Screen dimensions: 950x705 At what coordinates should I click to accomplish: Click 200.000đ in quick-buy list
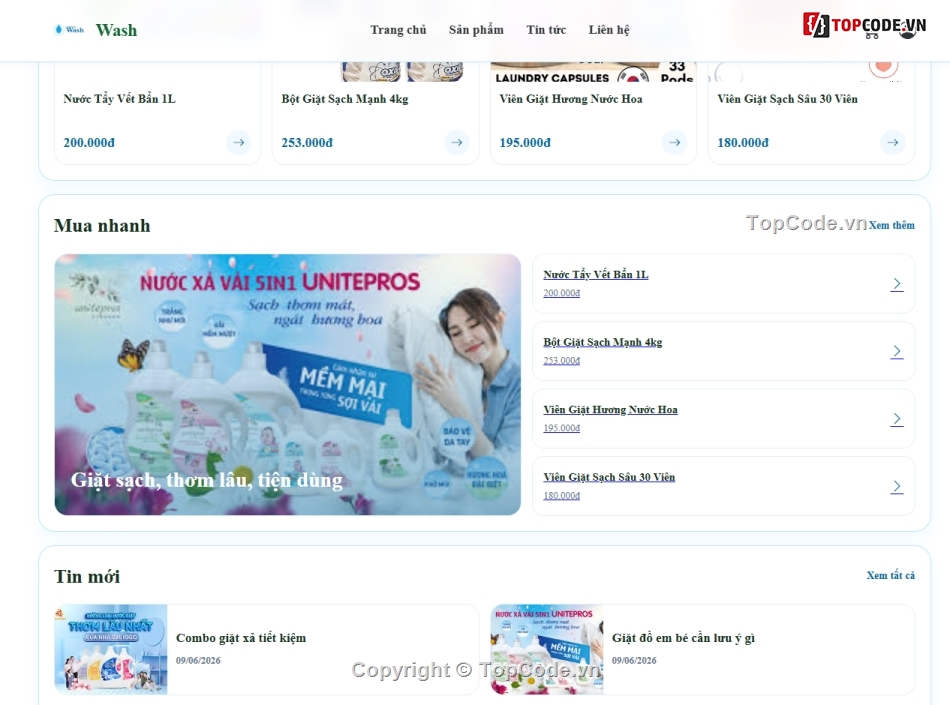coord(562,293)
